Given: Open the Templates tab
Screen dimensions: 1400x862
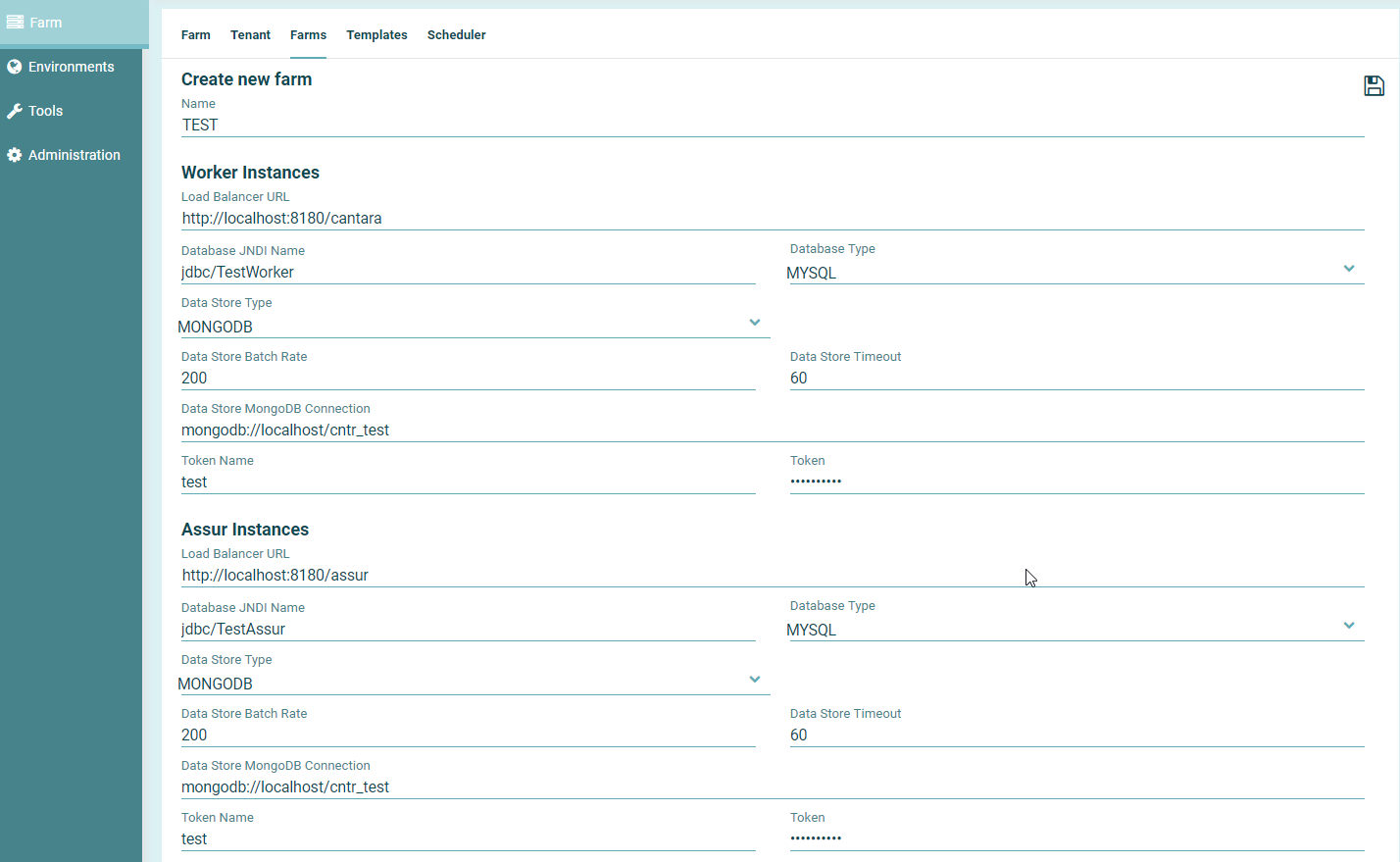Looking at the screenshot, I should pyautogui.click(x=376, y=34).
